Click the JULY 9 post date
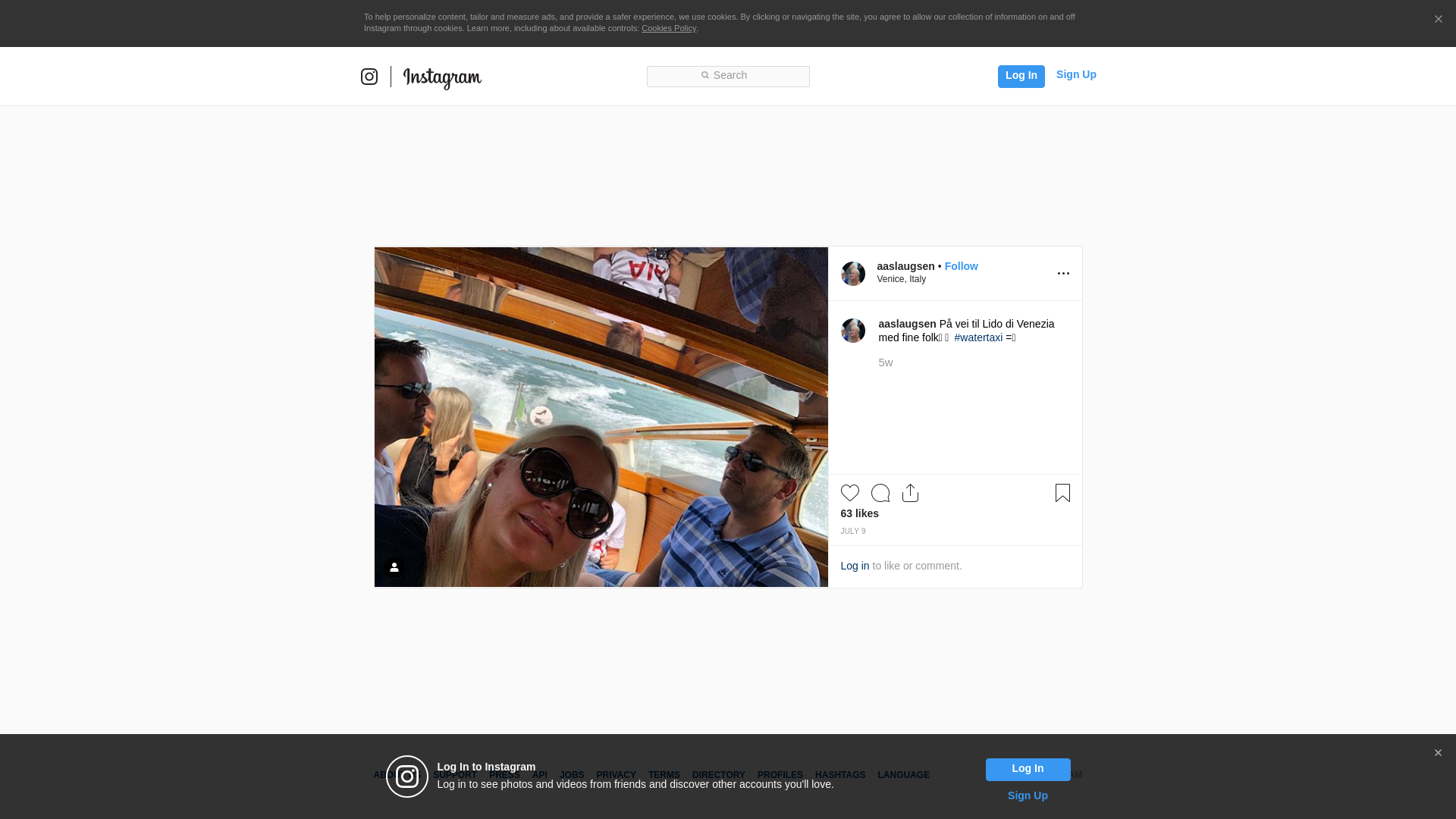Image resolution: width=1456 pixels, height=819 pixels. [853, 532]
